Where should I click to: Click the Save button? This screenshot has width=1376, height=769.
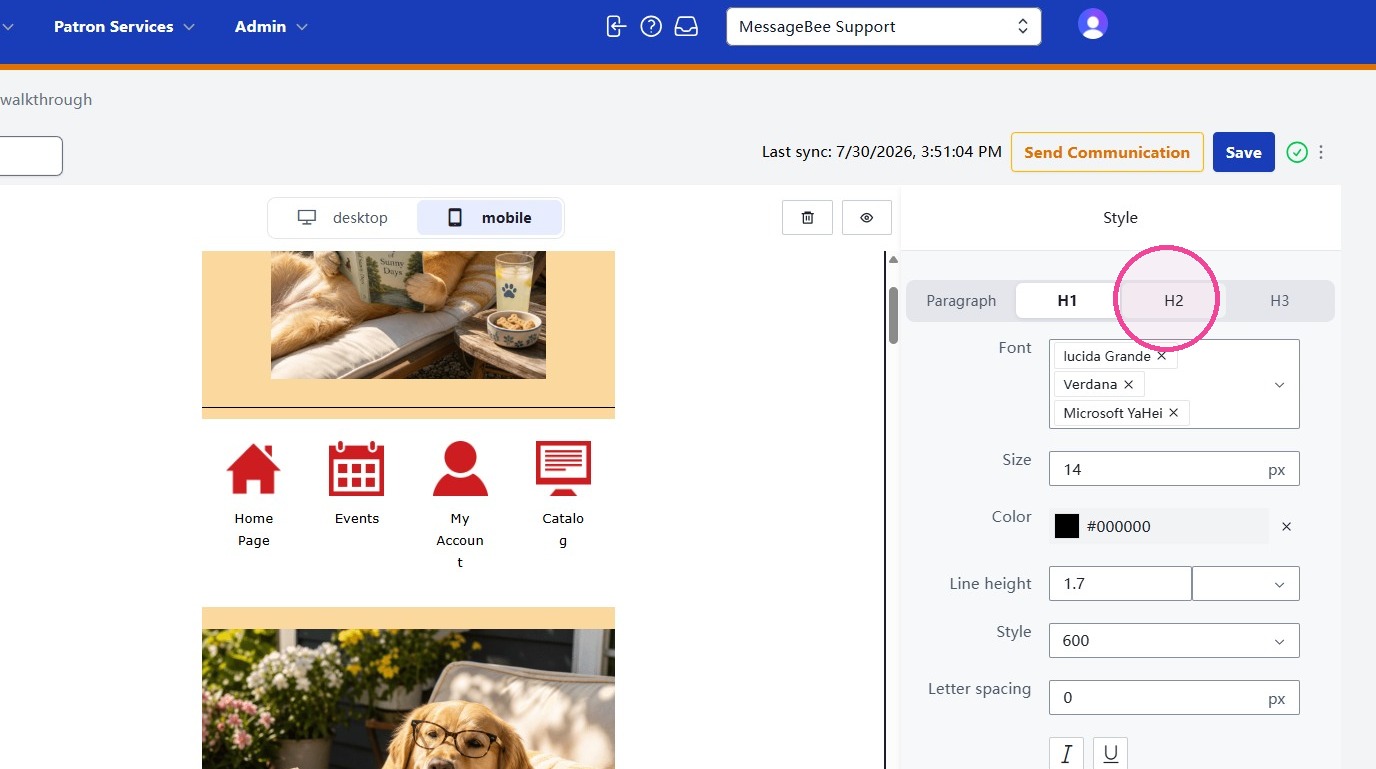1244,152
